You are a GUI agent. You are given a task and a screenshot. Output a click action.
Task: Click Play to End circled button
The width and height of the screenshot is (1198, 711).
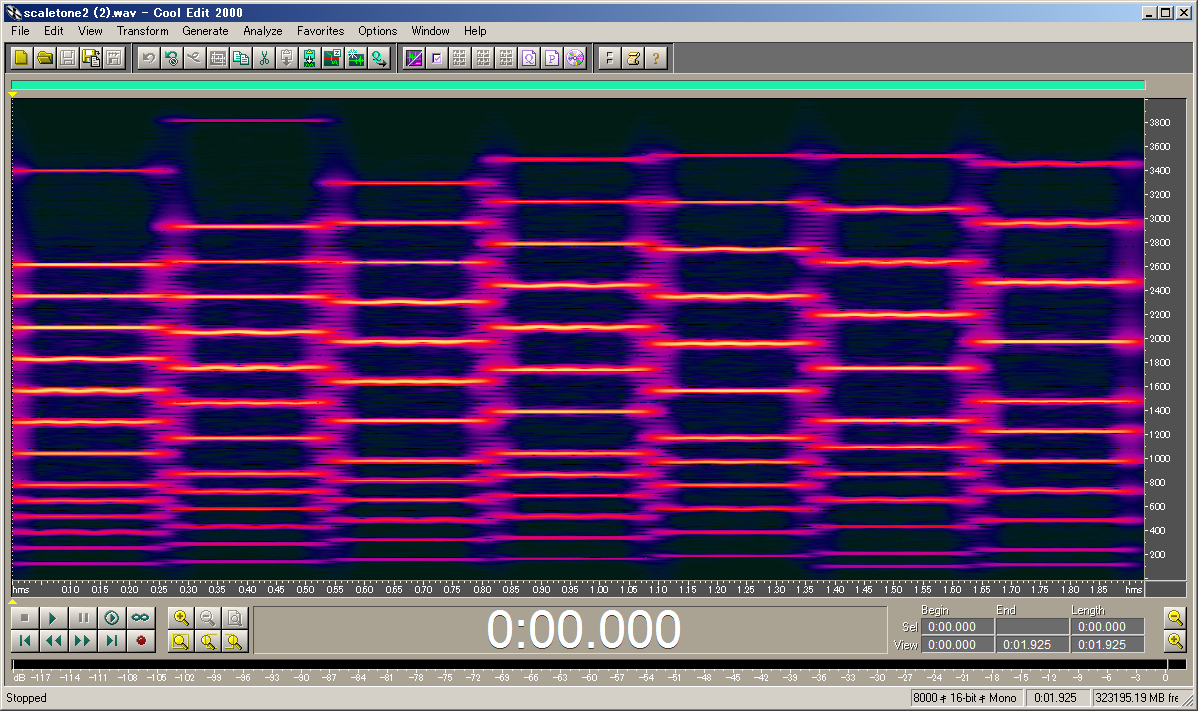(112, 618)
